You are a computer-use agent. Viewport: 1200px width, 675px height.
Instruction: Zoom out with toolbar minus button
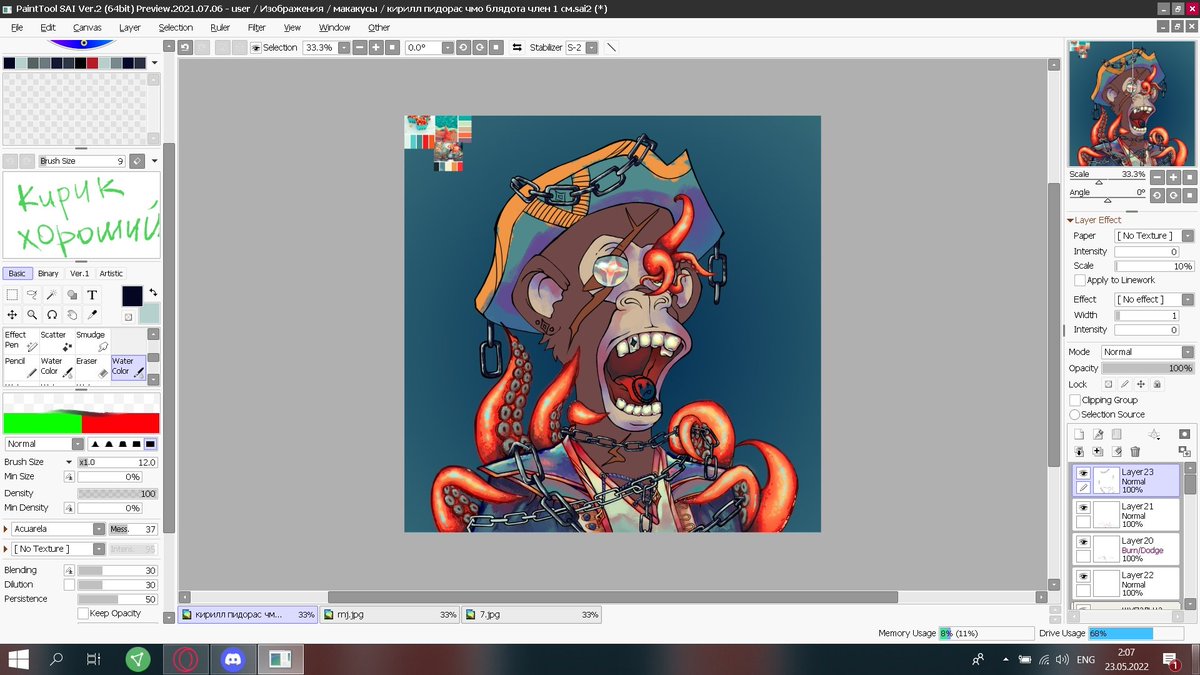coord(359,47)
